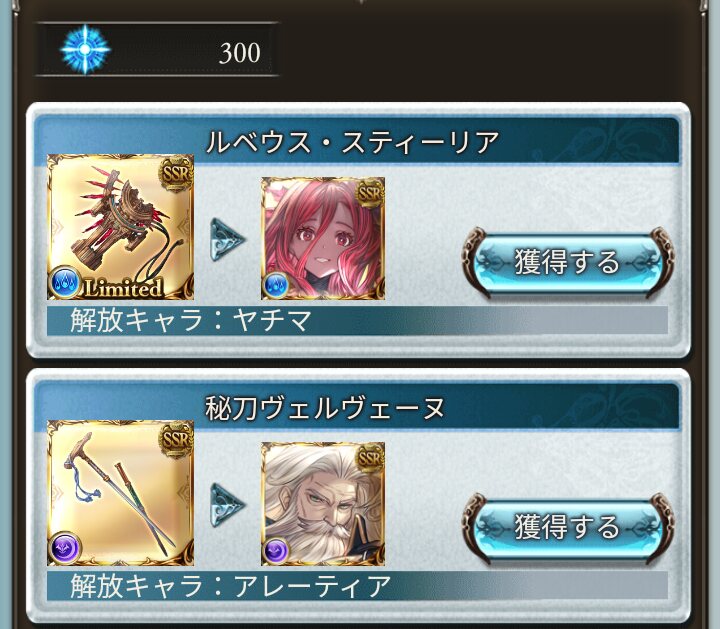The height and width of the screenshot is (629, 720).
Task: Select the ルベウス・スティーリア title header
Action: (x=353, y=141)
